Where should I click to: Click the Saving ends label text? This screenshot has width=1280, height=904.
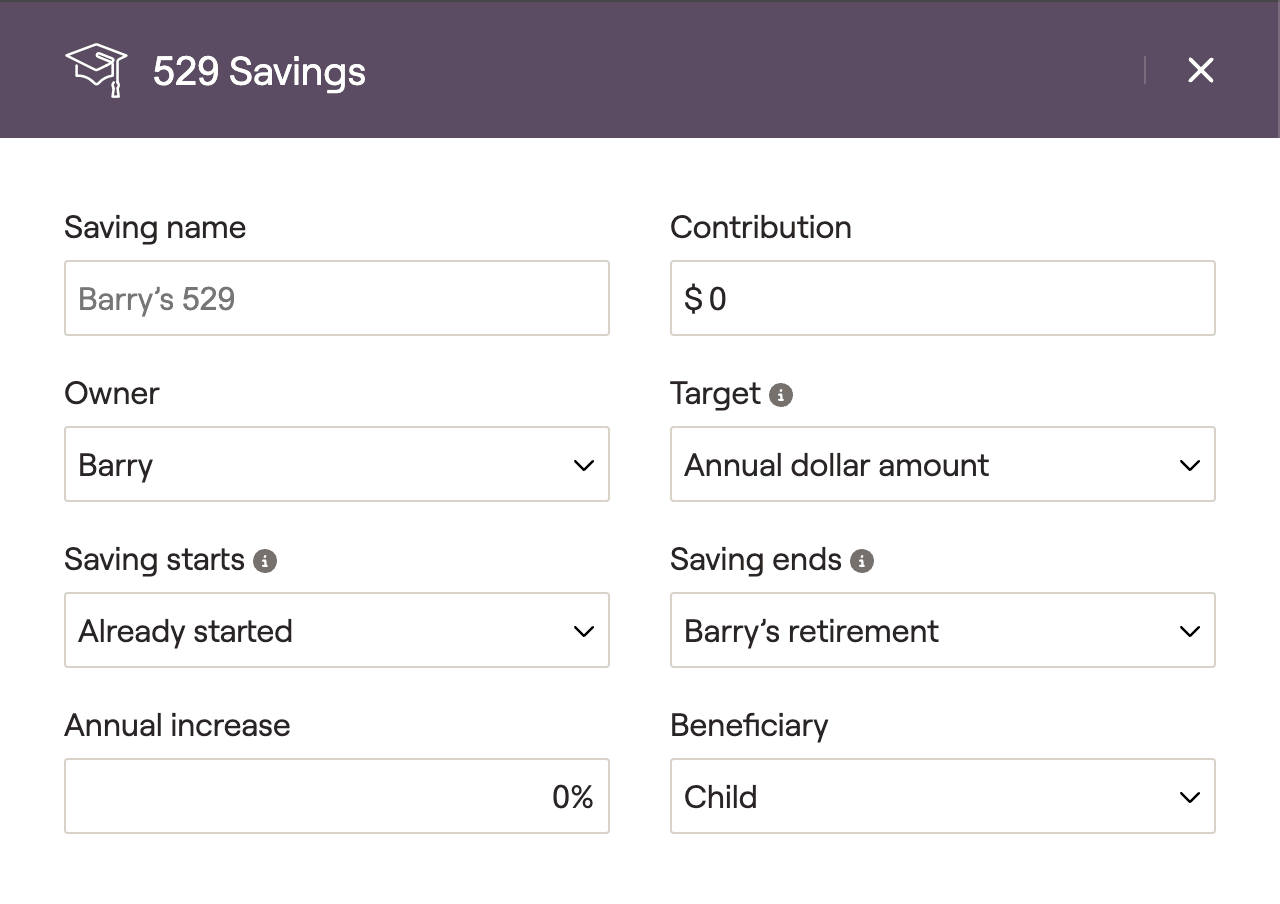(x=756, y=560)
